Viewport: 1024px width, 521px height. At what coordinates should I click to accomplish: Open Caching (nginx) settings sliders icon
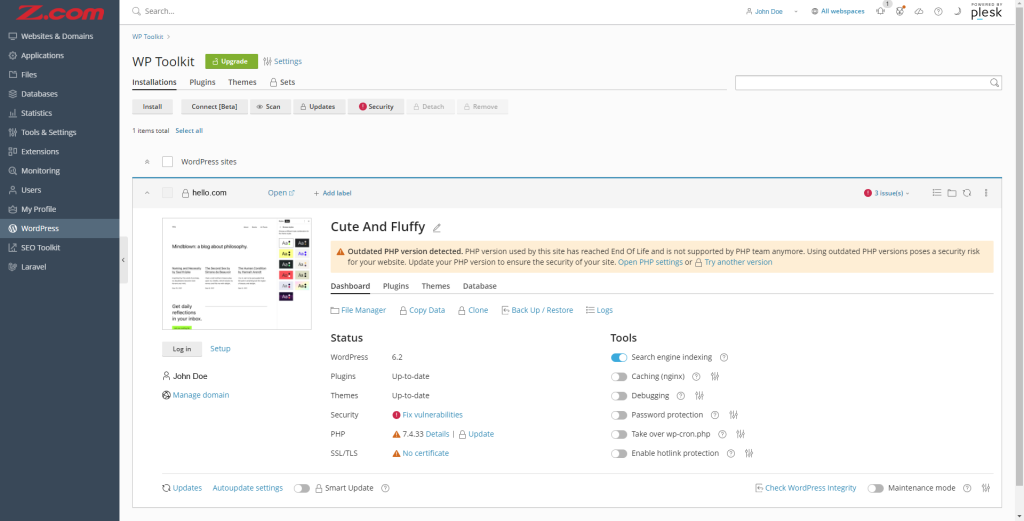[715, 377]
